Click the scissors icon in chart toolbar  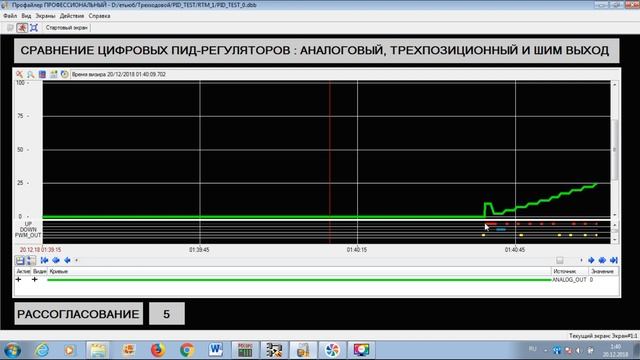19,74
